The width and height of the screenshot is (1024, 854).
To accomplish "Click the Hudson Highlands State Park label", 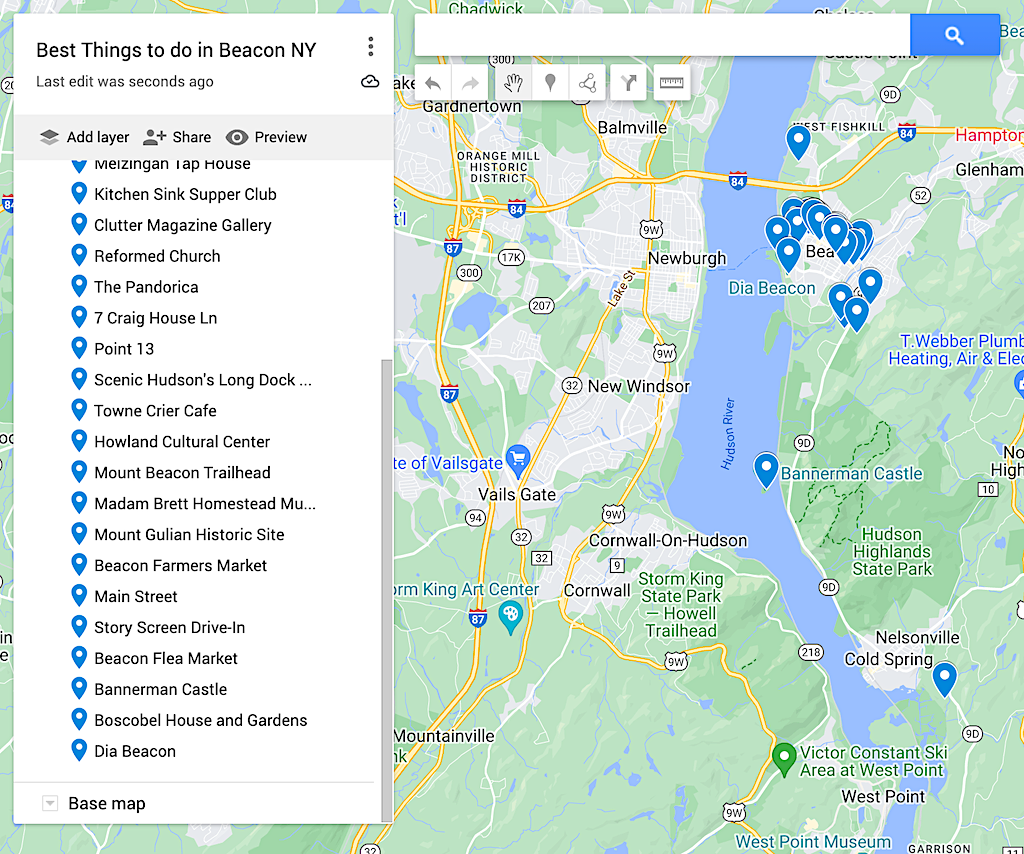I will click(x=892, y=552).
